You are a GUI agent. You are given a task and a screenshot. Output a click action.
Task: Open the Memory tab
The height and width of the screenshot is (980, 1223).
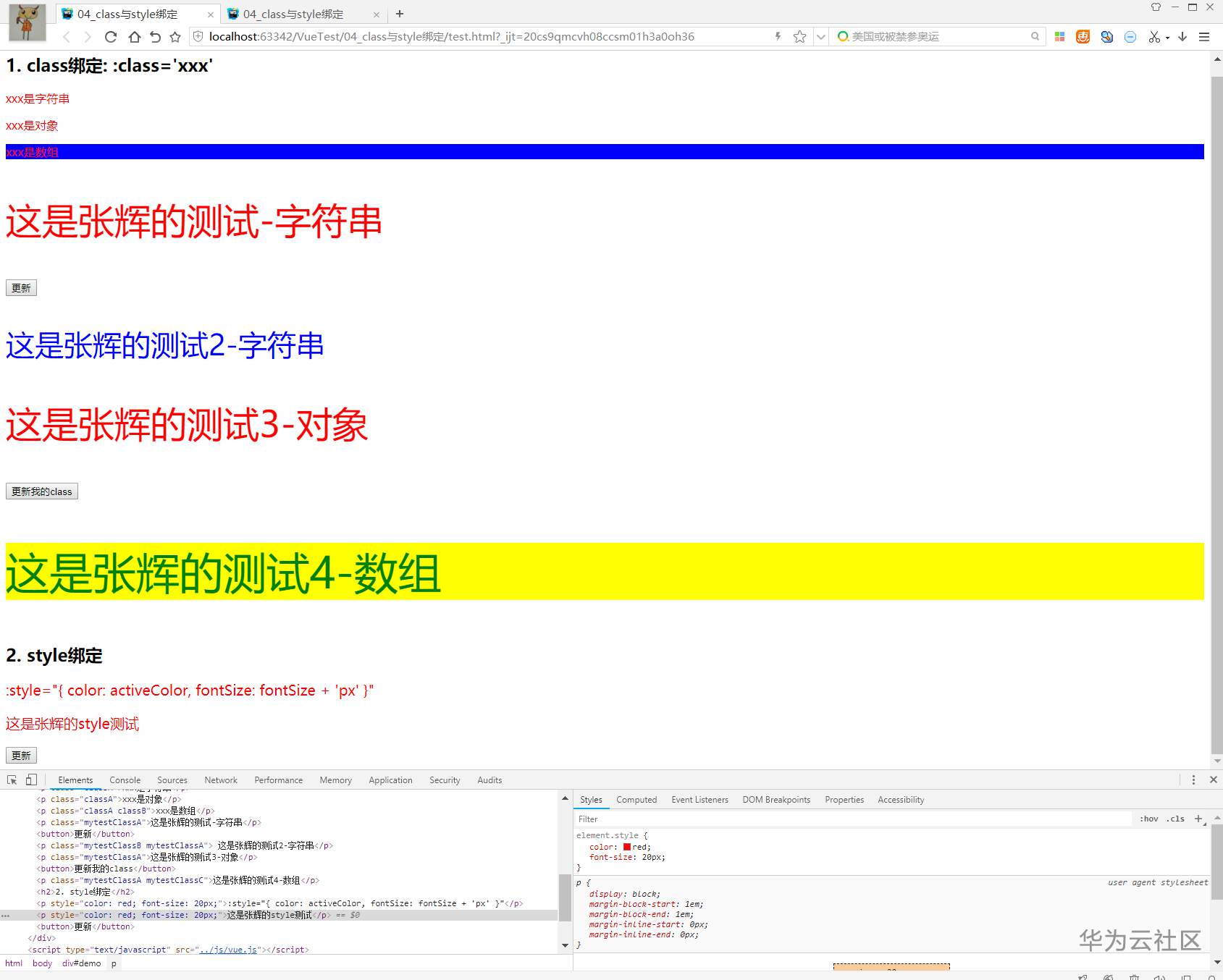336,780
